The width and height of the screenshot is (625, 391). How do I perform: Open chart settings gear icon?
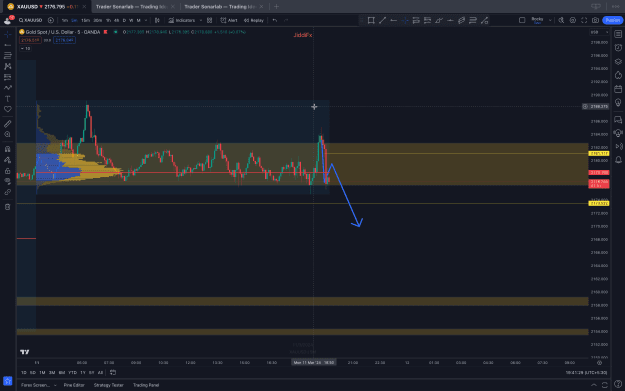click(x=573, y=20)
